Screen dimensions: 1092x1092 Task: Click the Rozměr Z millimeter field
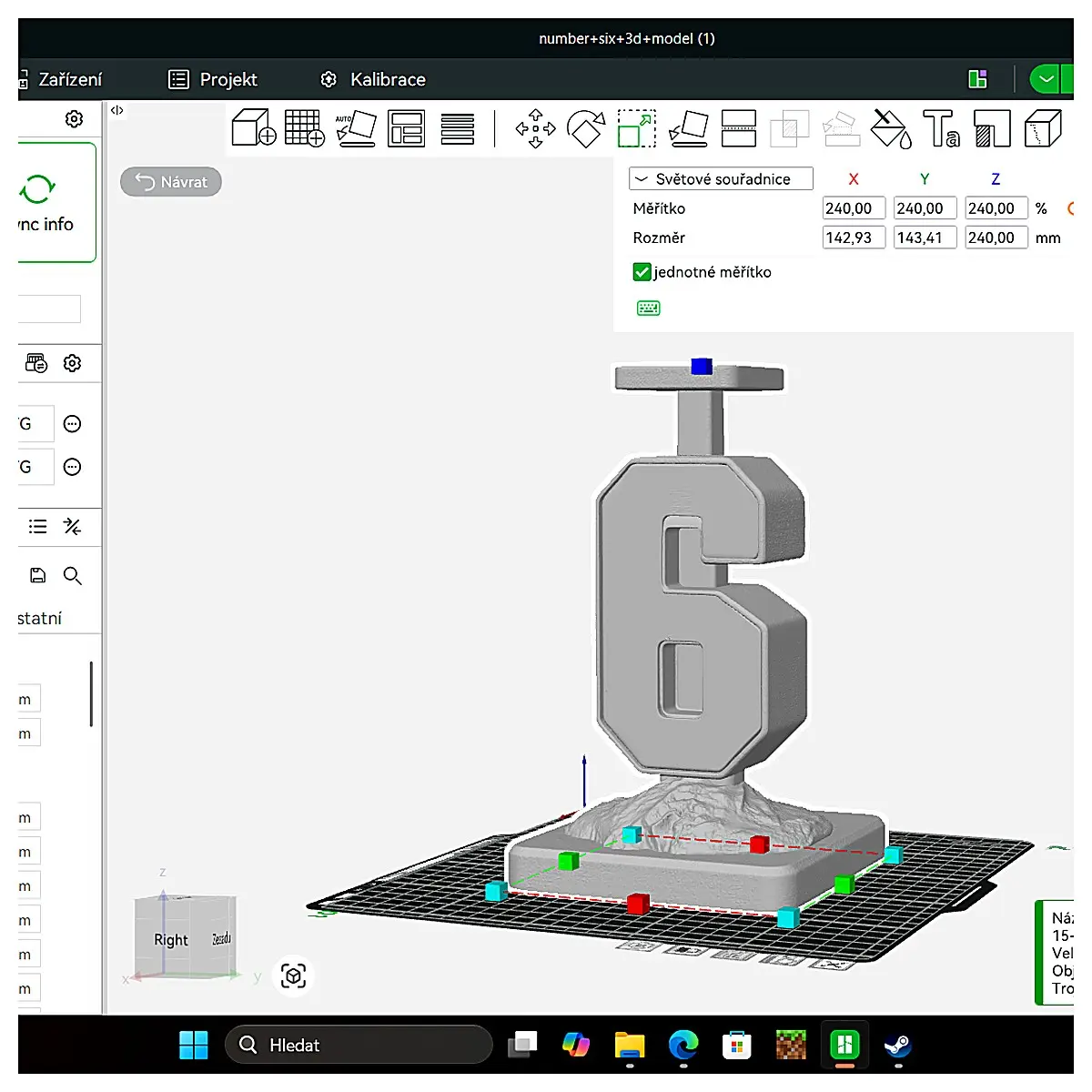click(996, 238)
